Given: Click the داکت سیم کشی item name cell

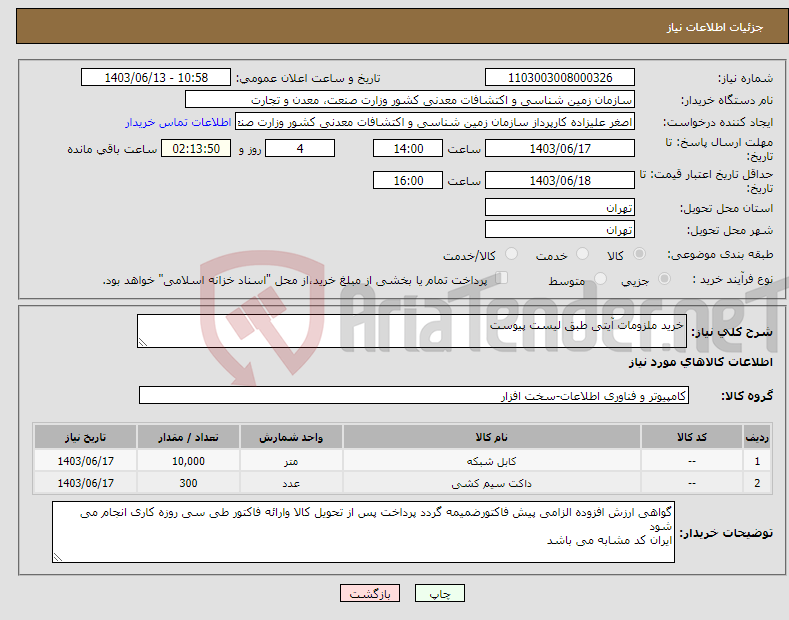Looking at the screenshot, I should coord(492,483).
